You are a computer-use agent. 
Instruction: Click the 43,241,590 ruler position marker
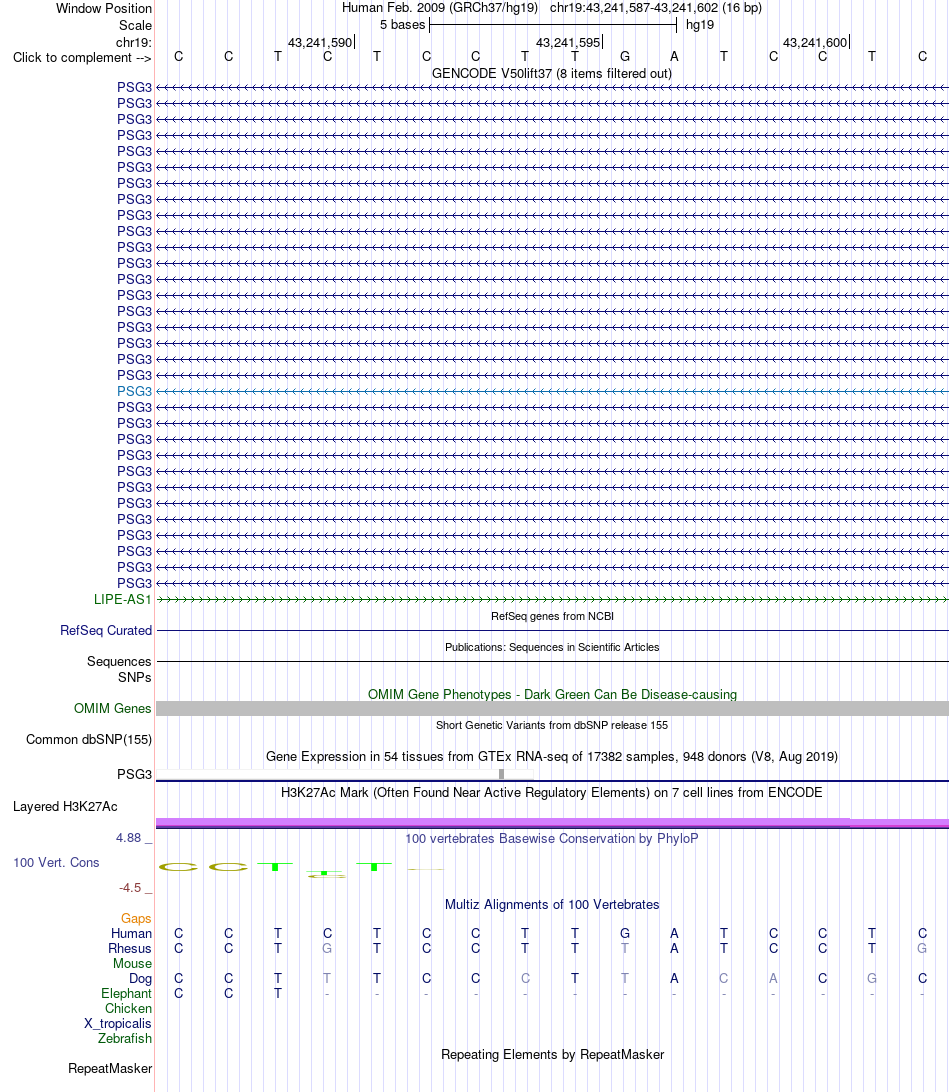(320, 42)
